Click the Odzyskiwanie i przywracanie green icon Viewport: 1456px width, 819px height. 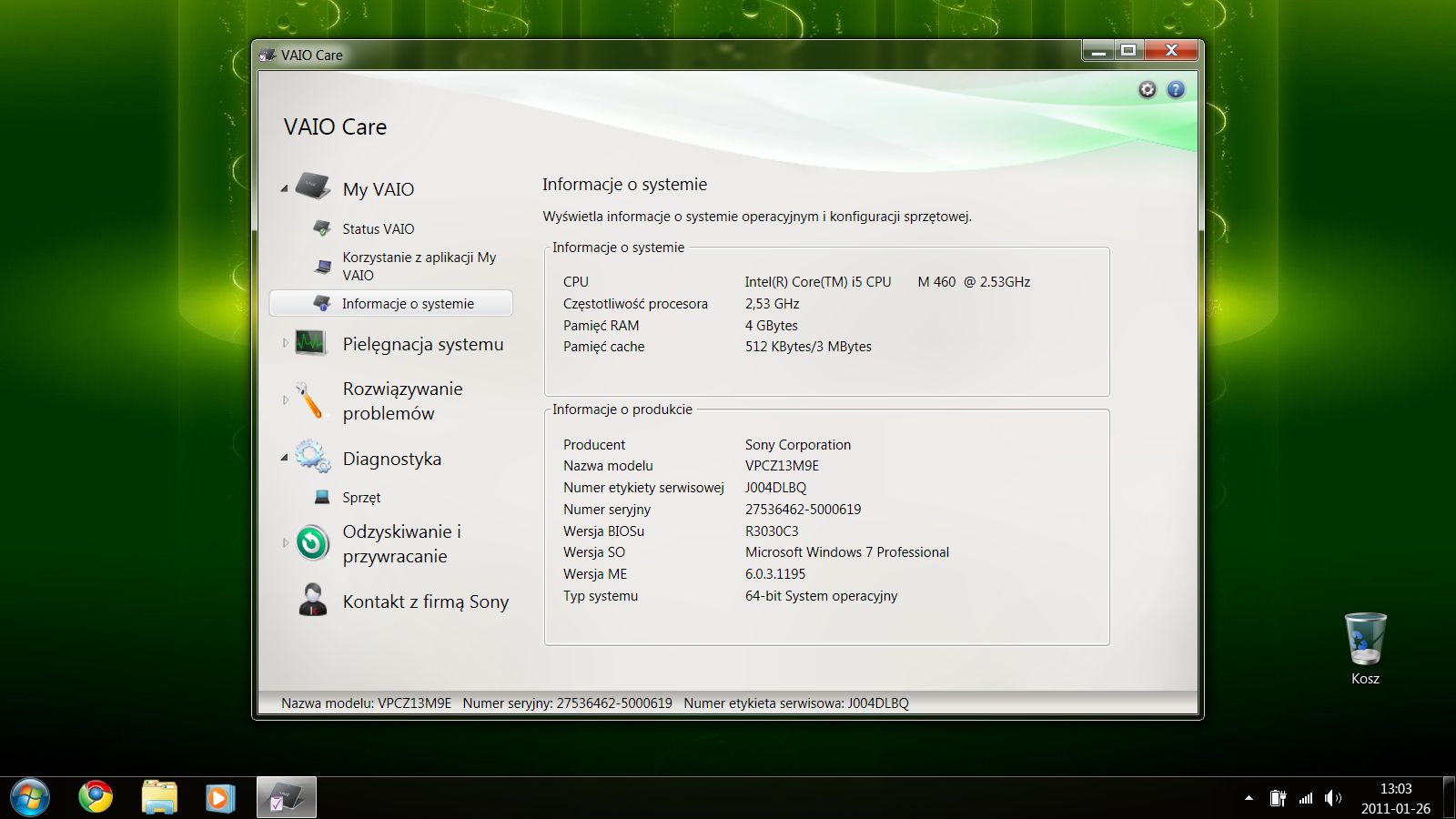tap(312, 543)
